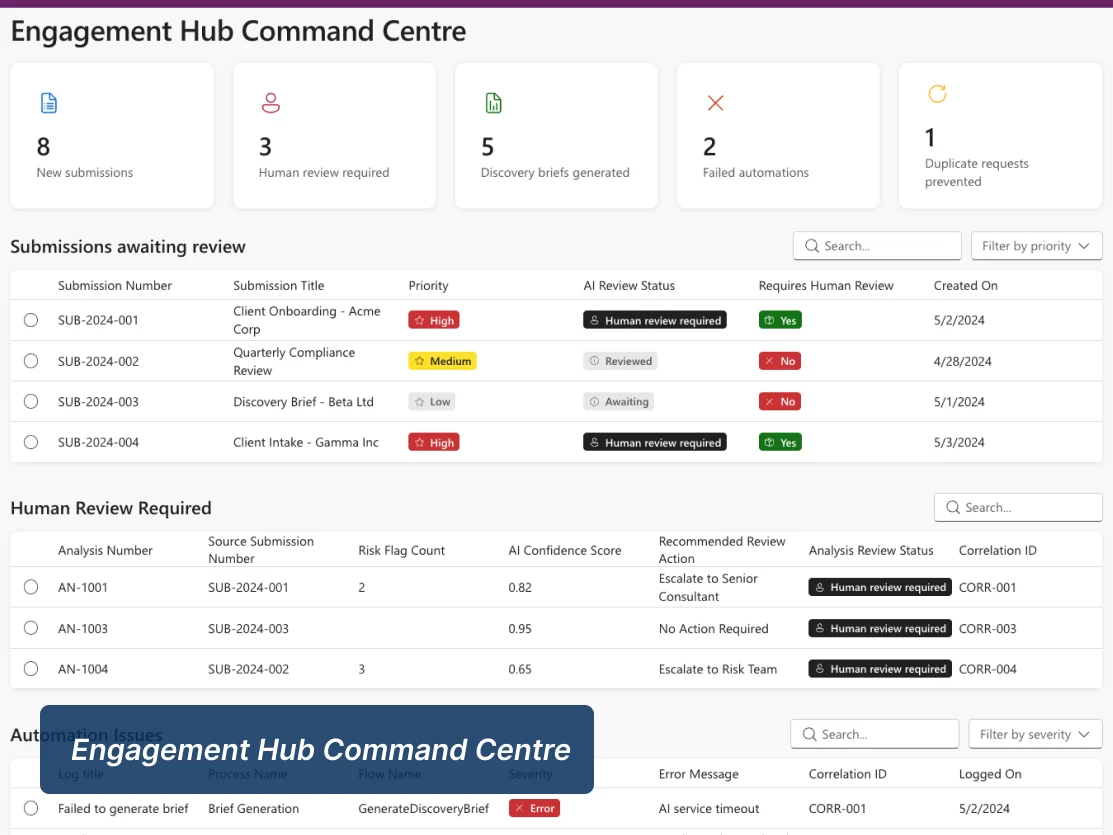This screenshot has height=835, width=1113.
Task: Click Human review required badge for AN-1004
Action: click(x=880, y=669)
